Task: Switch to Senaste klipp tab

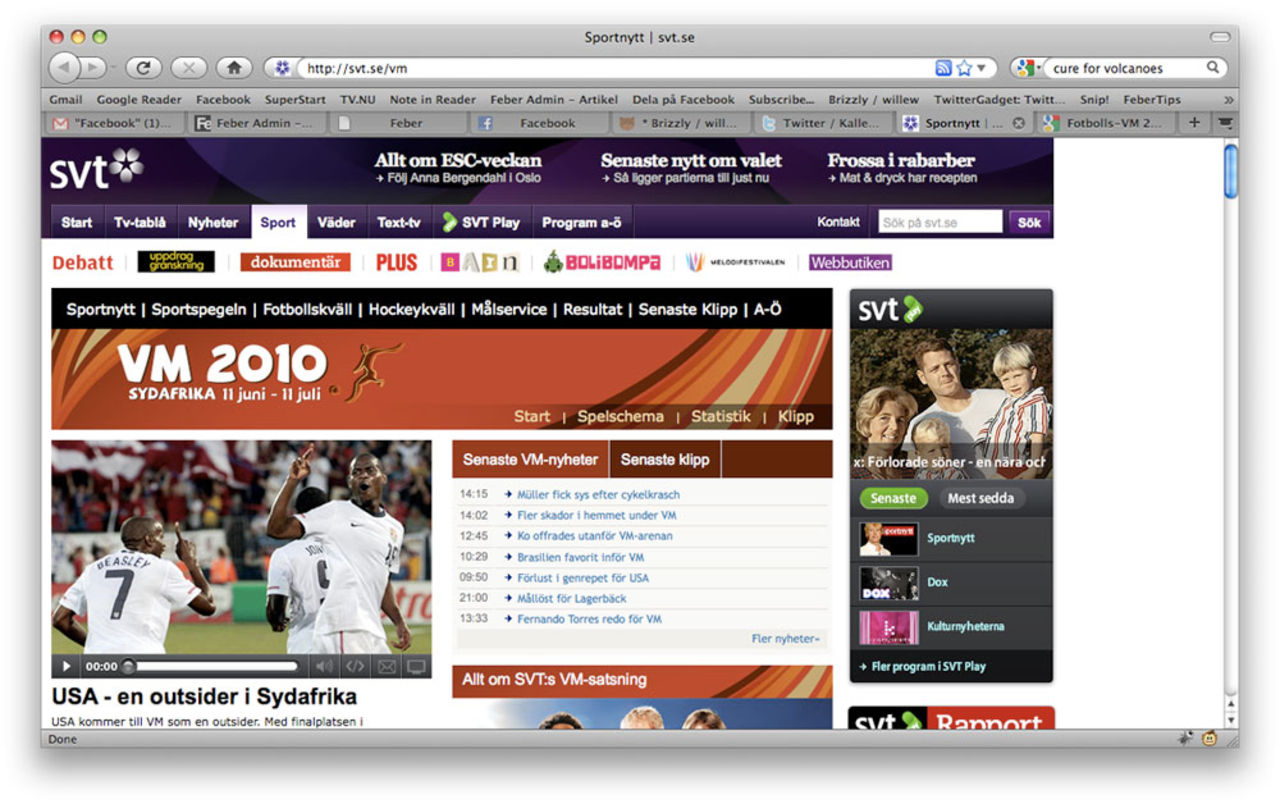Action: click(x=664, y=460)
